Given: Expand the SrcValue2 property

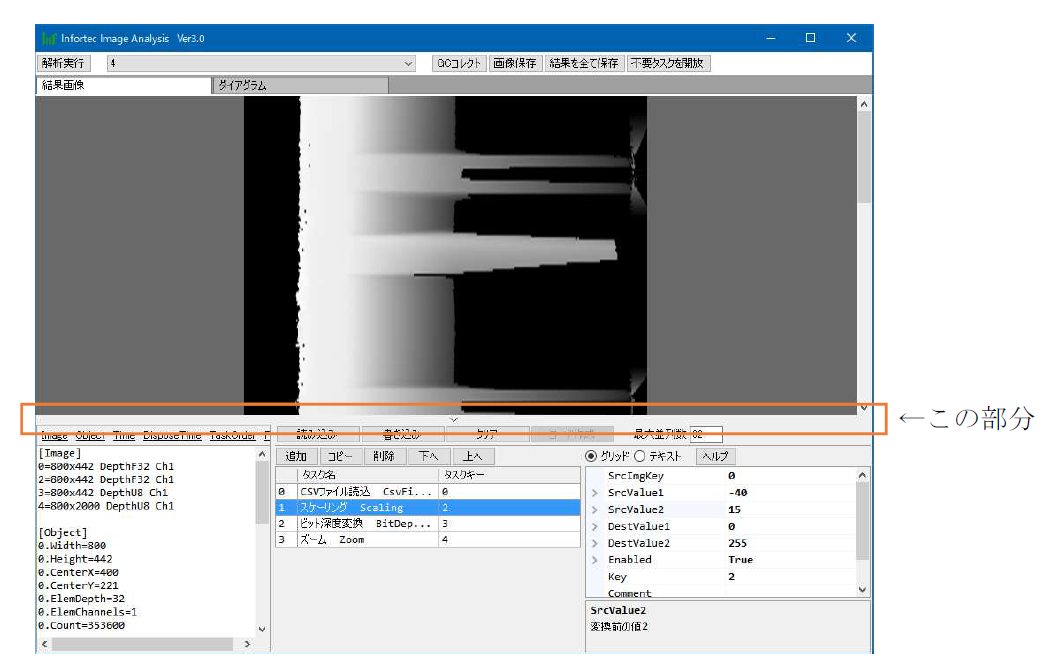Looking at the screenshot, I should 595,509.
